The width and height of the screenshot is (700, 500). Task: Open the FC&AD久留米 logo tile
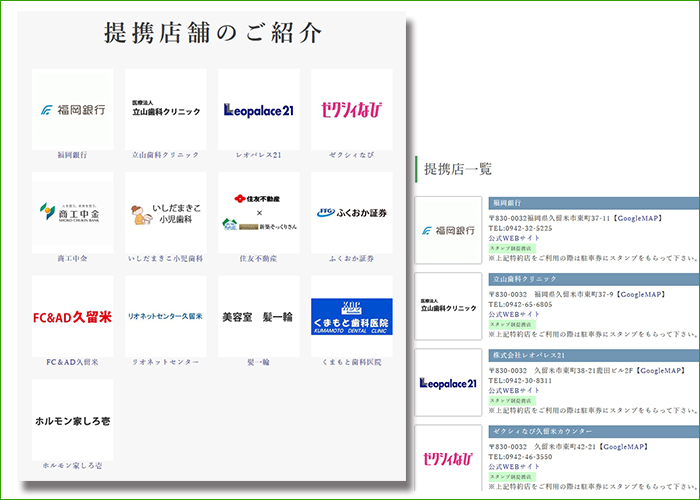72,317
